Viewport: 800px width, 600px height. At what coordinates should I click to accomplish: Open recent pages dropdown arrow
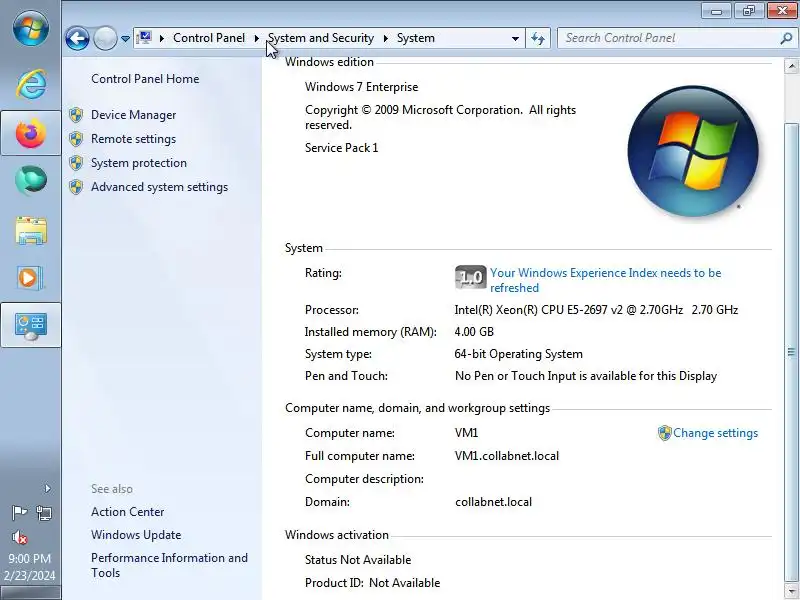click(125, 39)
